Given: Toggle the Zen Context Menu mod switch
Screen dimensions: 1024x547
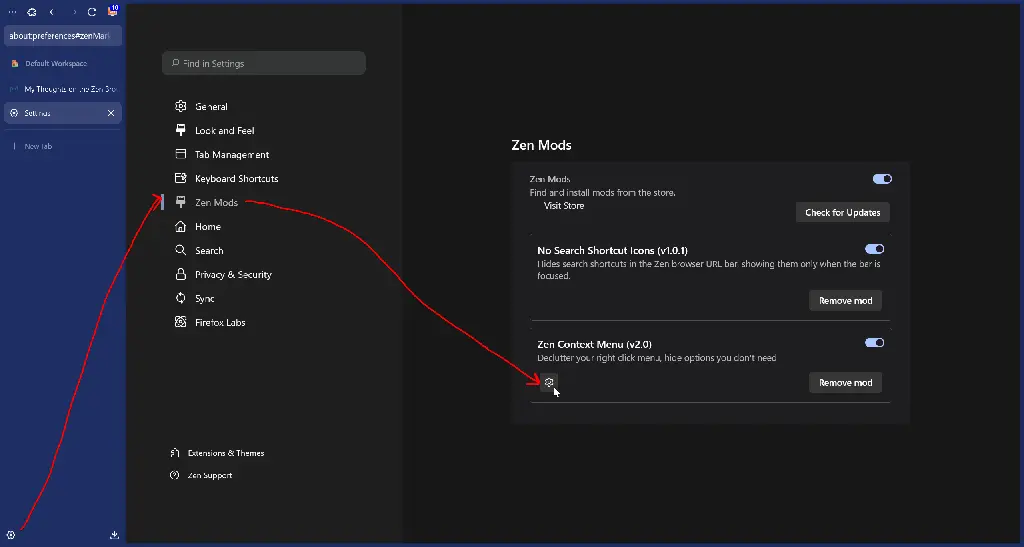Looking at the screenshot, I should (x=874, y=343).
